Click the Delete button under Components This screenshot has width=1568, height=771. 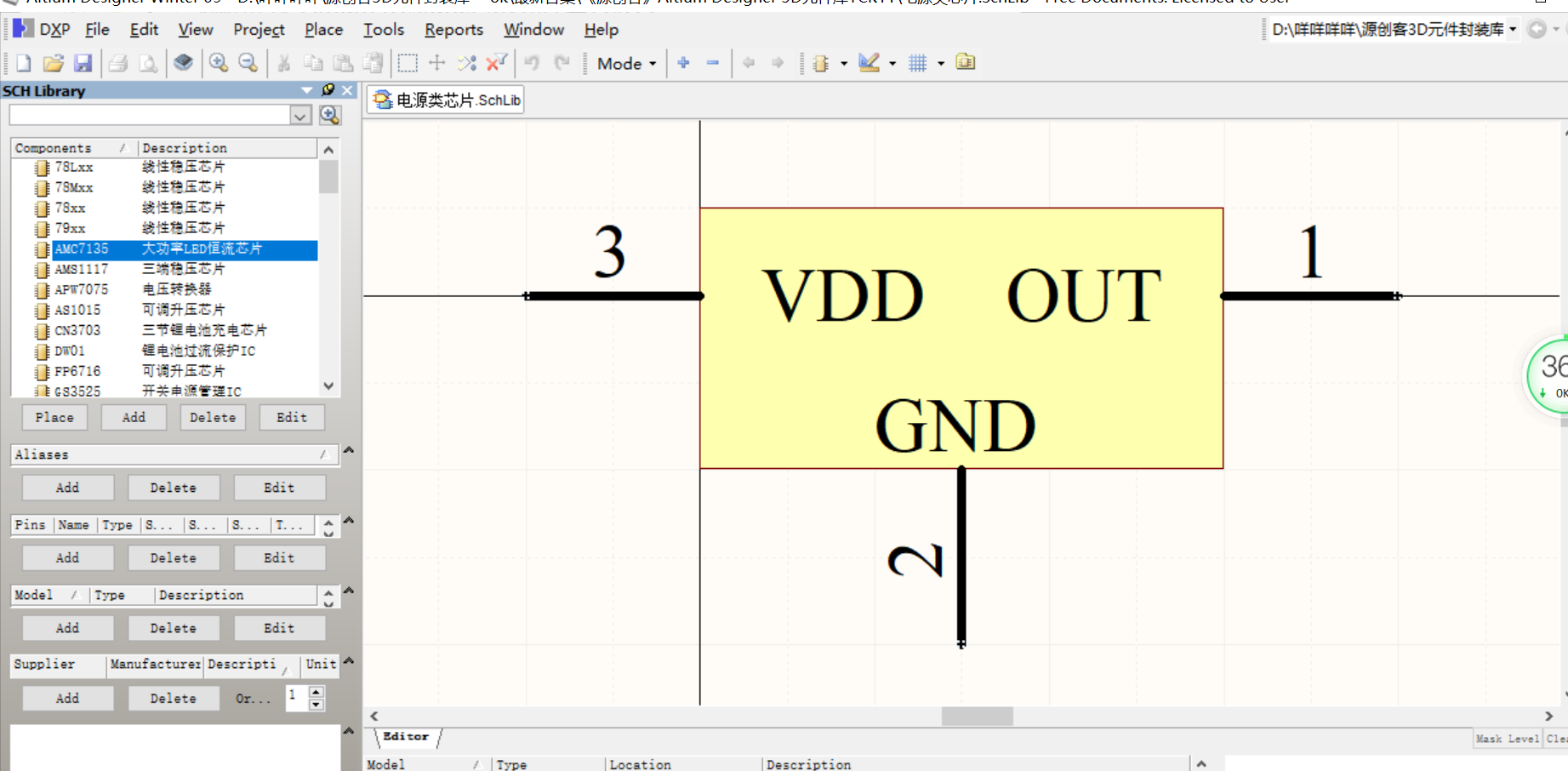213,418
